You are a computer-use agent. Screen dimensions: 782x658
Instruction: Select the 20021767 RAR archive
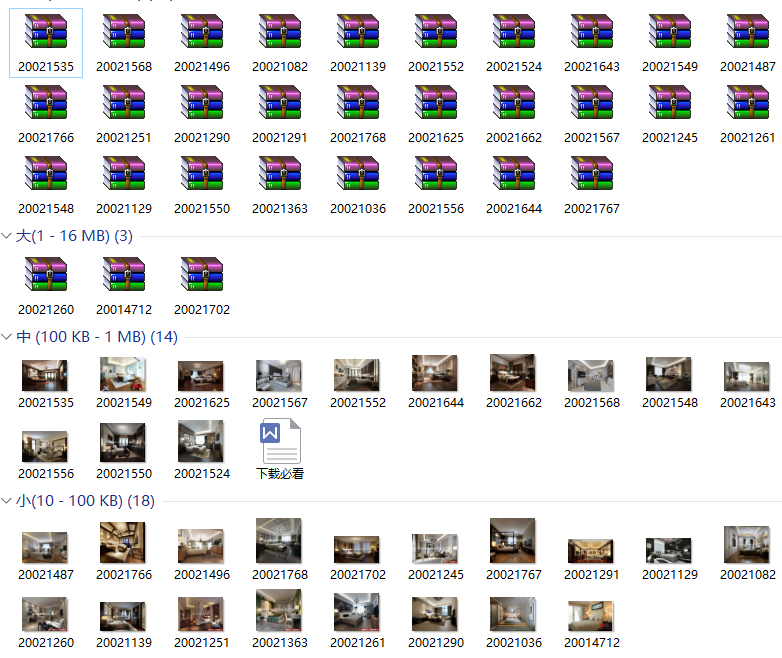592,173
